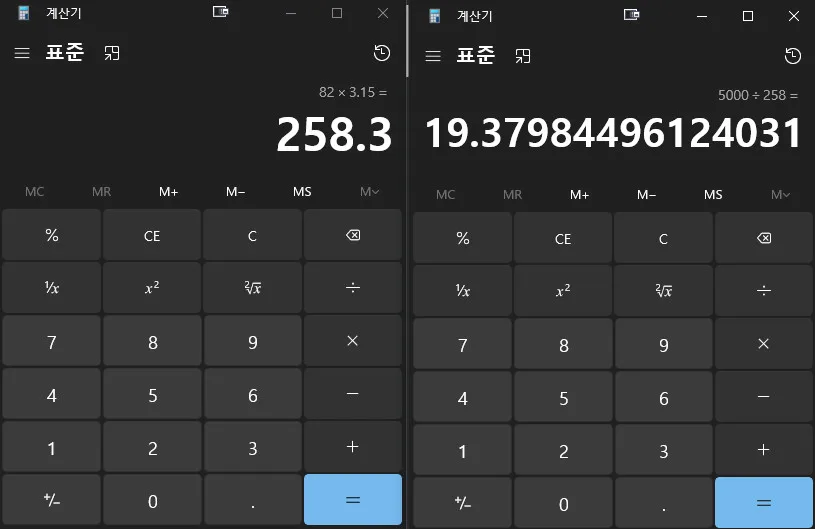Click M- memory subtract in left calculator
Viewport: 815px width, 529px height.
(x=235, y=192)
